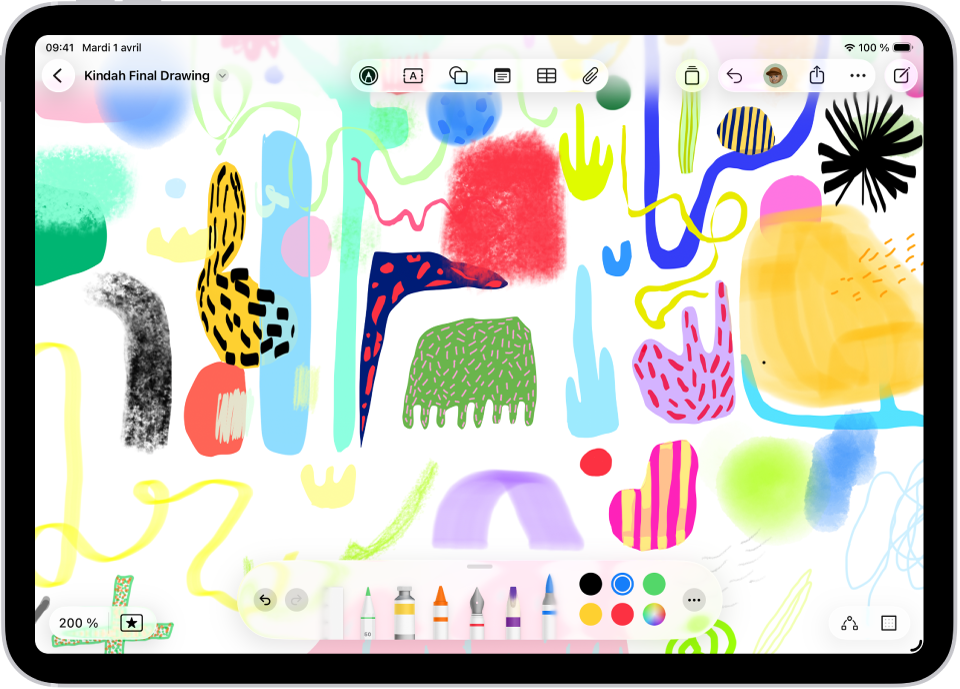Viewport: 960px width, 689px height.
Task: Toggle the drawing tools mode
Action: tap(368, 75)
